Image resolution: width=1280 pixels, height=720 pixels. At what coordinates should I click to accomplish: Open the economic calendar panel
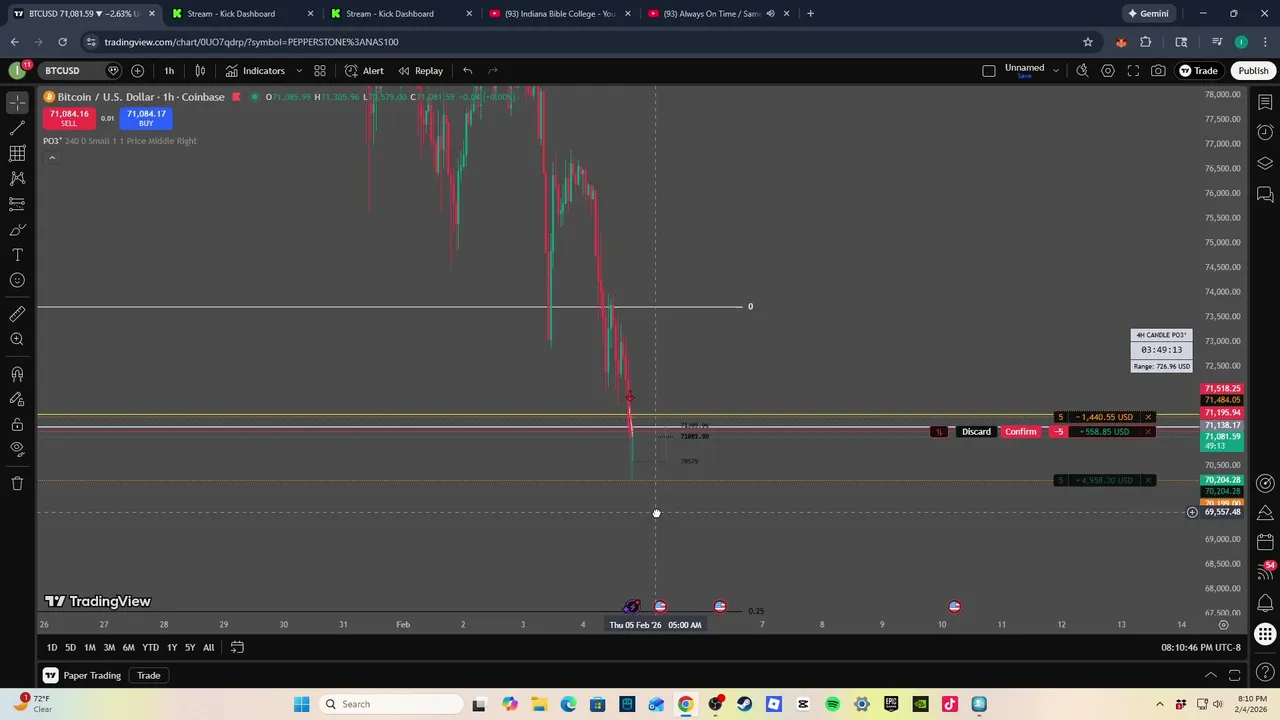pyautogui.click(x=1265, y=542)
